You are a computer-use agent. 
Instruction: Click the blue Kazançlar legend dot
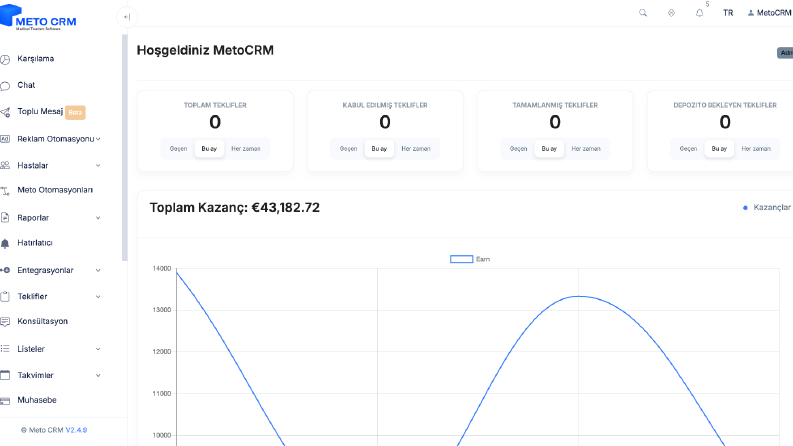point(745,208)
